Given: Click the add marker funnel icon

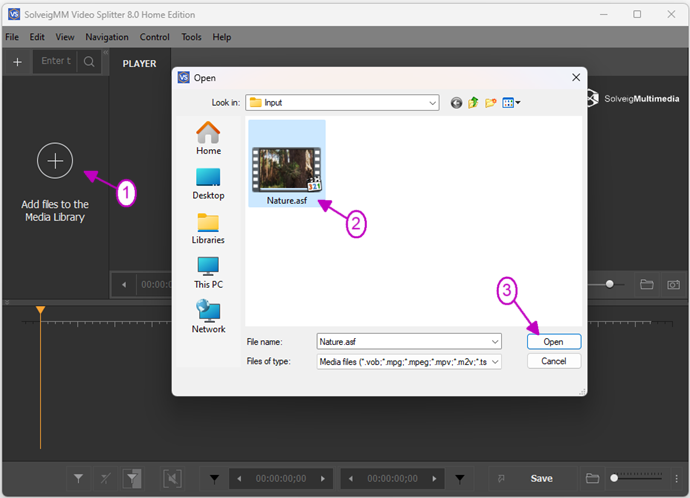Looking at the screenshot, I should point(78,479).
